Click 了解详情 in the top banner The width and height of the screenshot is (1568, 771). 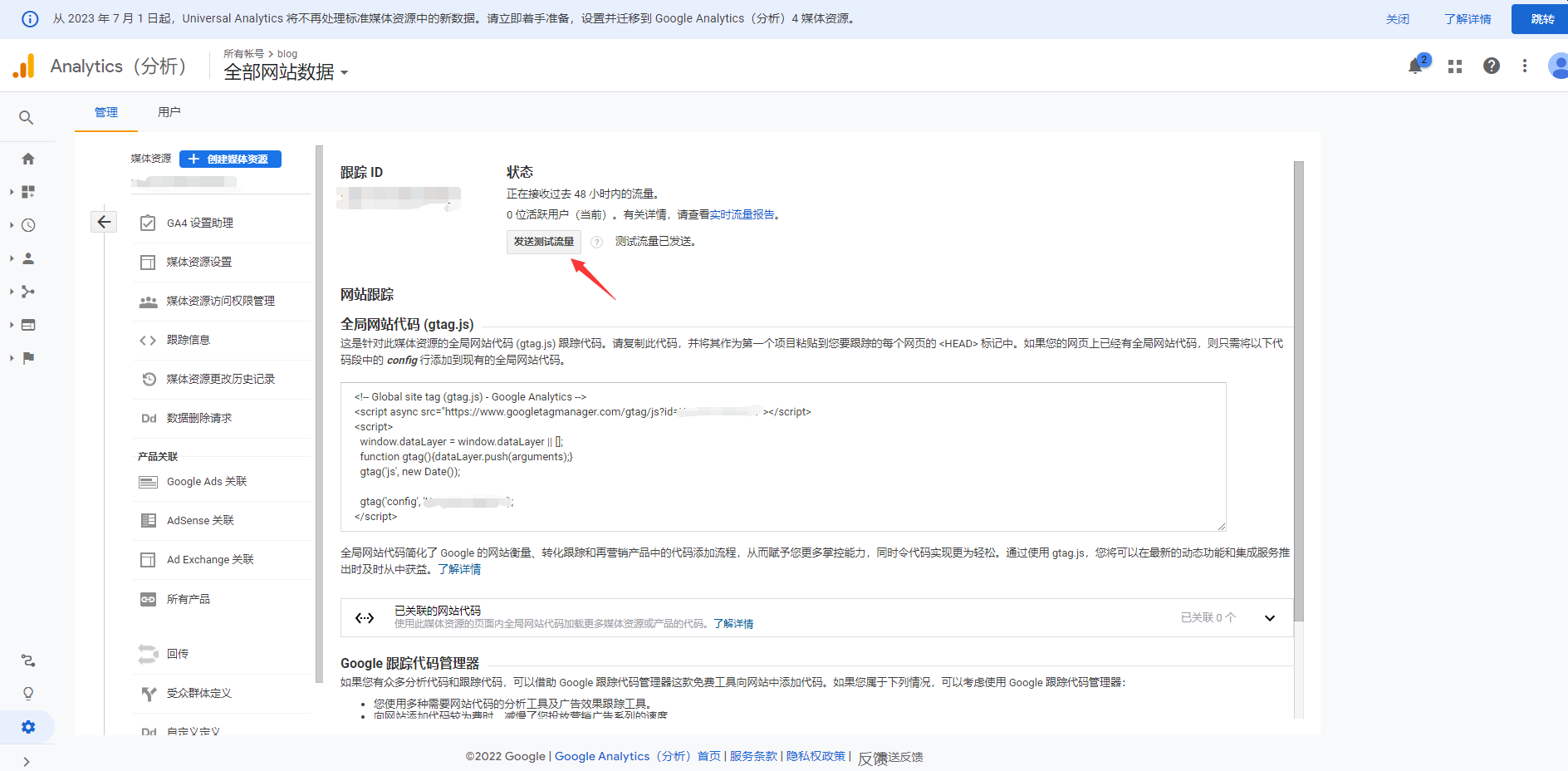click(1468, 19)
